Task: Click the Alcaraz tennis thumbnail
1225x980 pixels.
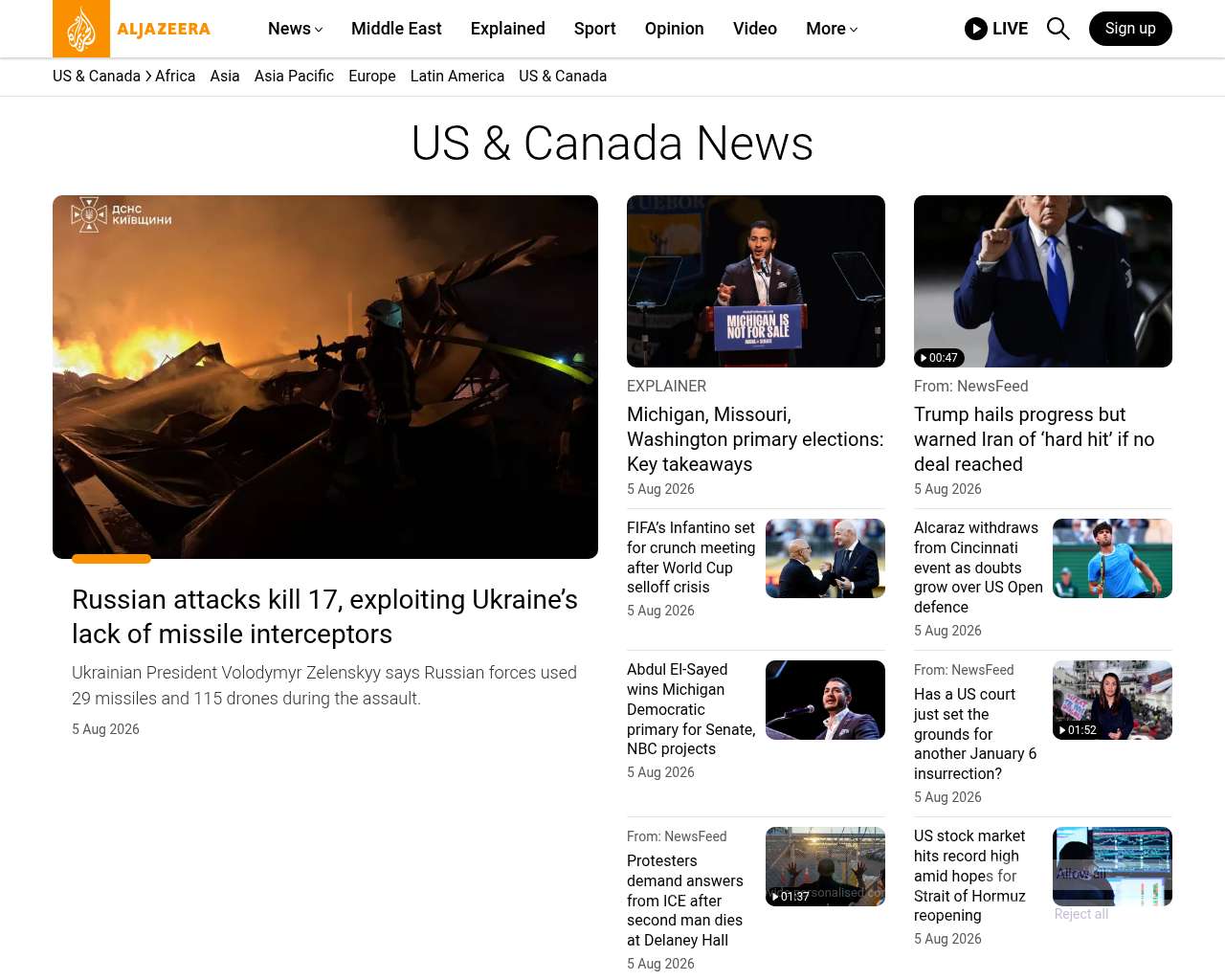Action: tap(1112, 558)
